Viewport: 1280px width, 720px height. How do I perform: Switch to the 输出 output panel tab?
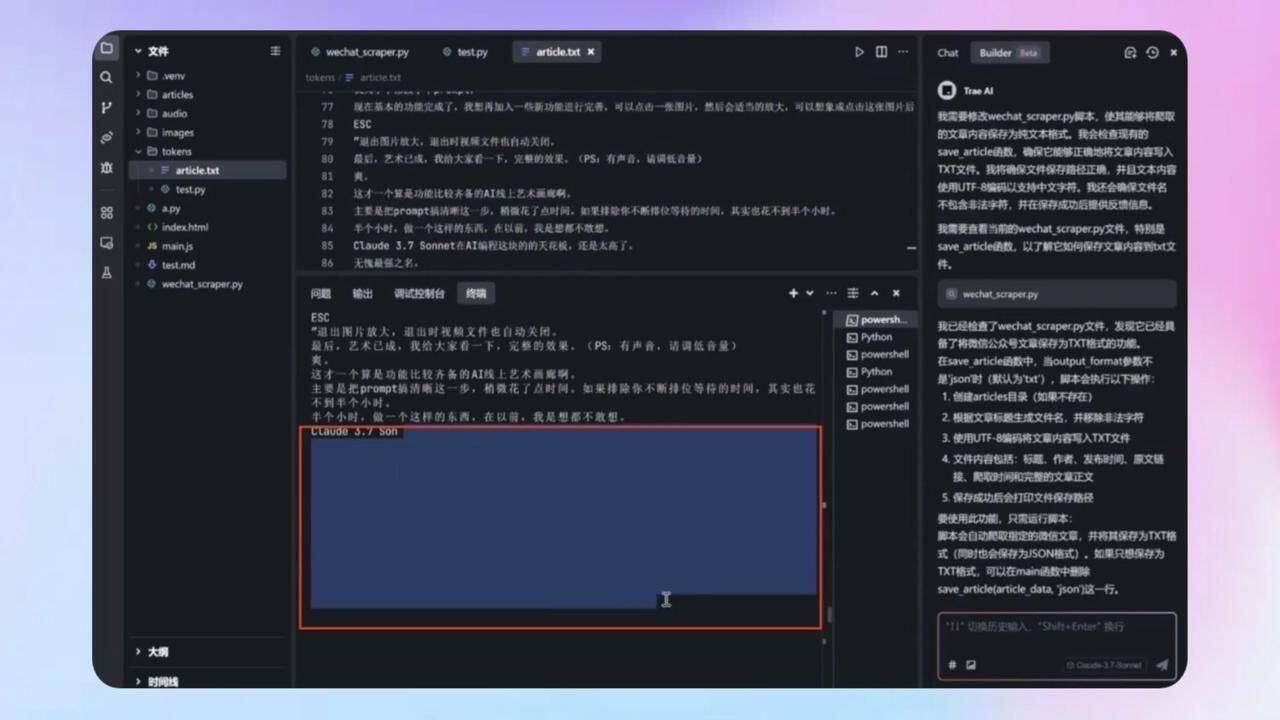tap(362, 294)
